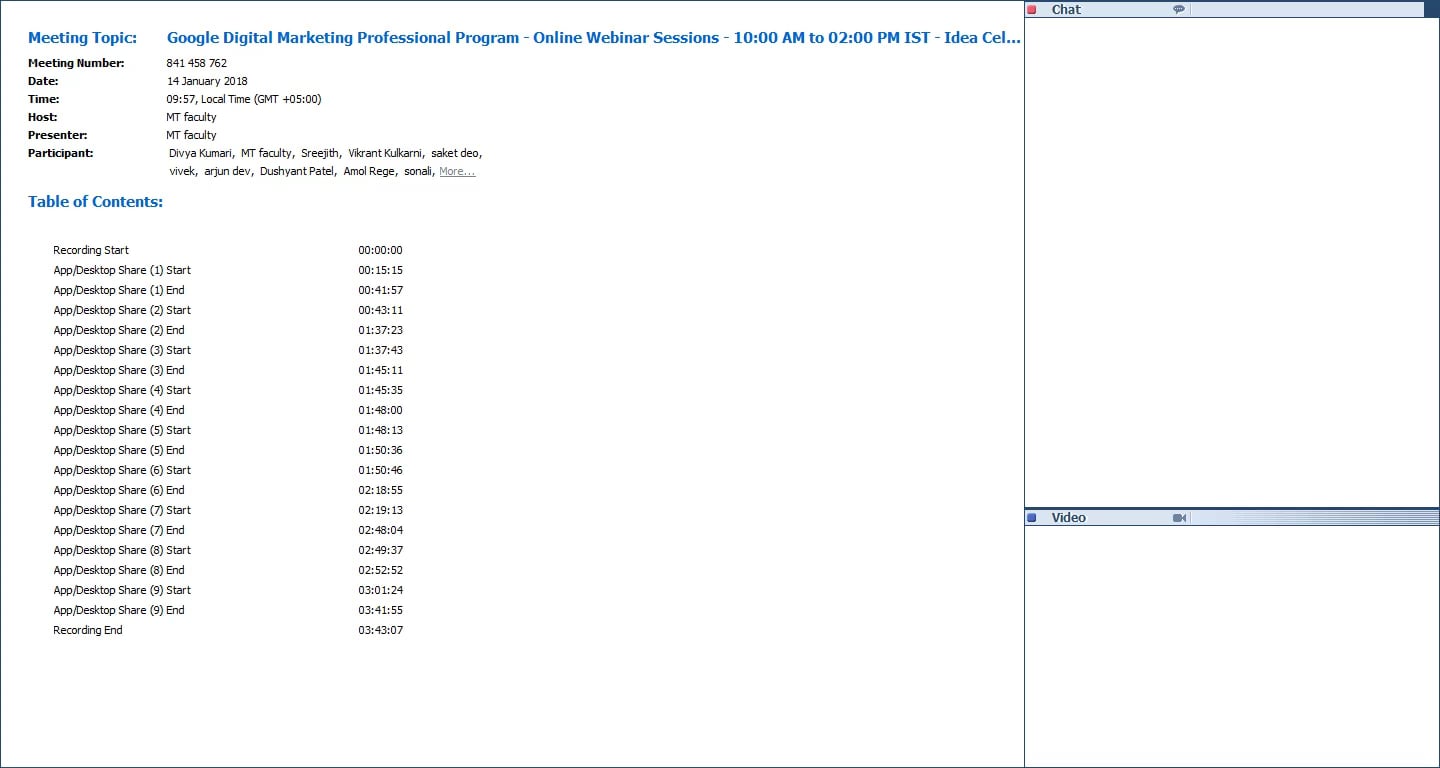This screenshot has height=768, width=1440.
Task: Select App/Desktop Share (1) Start entry
Action: [x=122, y=271]
